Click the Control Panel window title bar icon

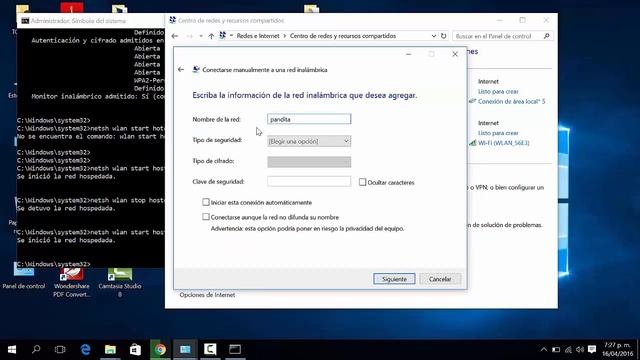[173, 20]
